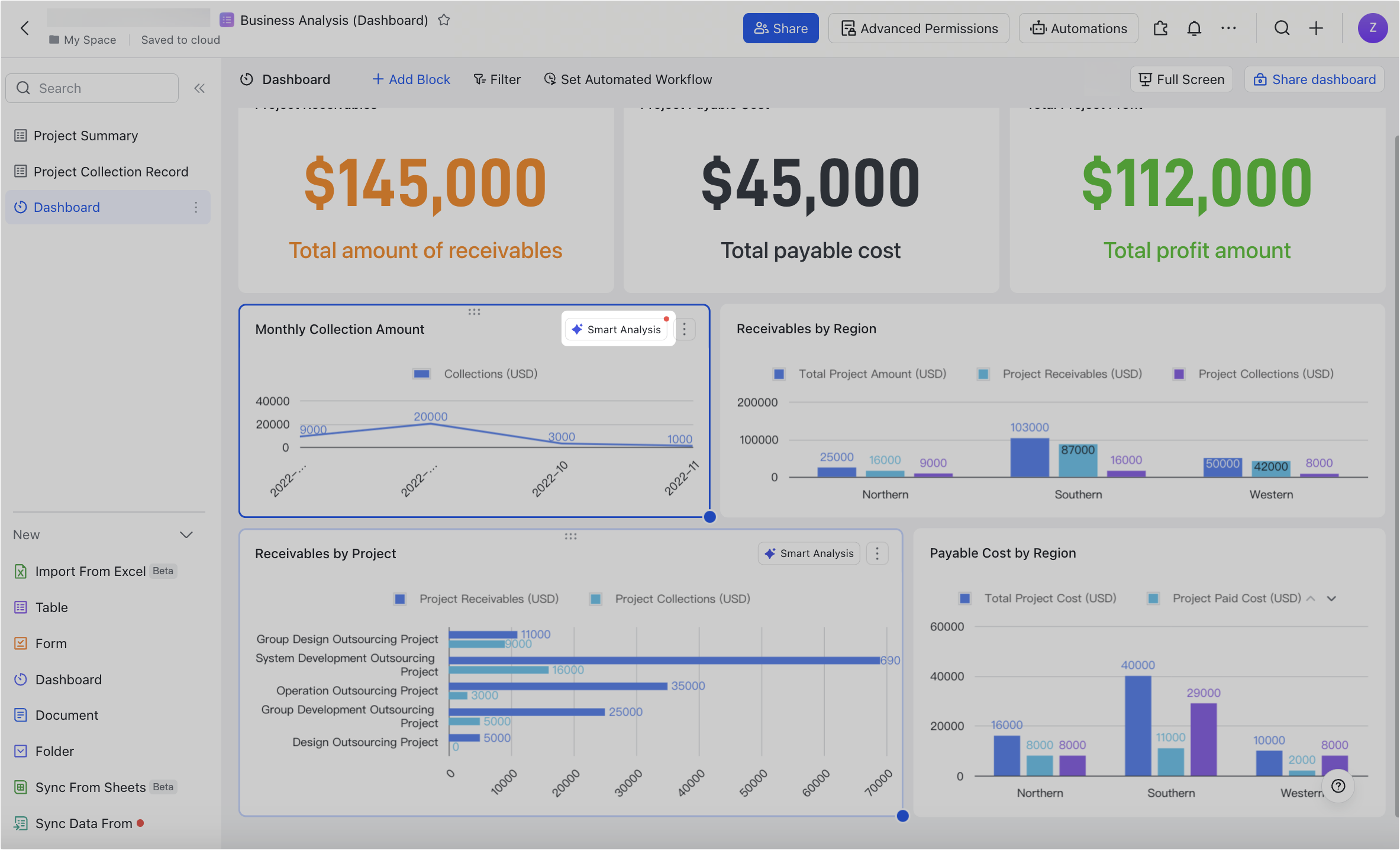
Task: Add a new block with Add Block
Action: pyautogui.click(x=411, y=79)
